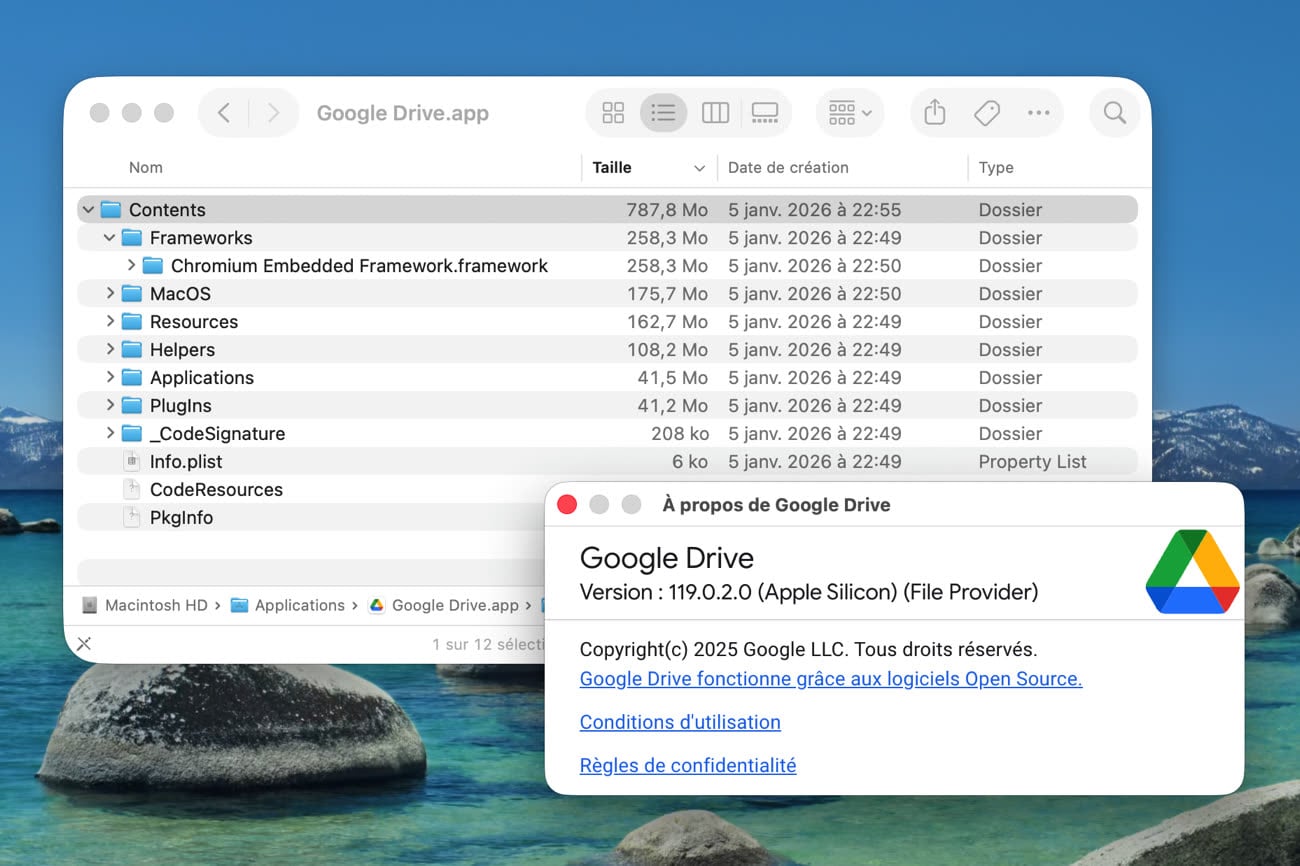
Task: Open the Share menu in the toolbar
Action: [x=934, y=113]
